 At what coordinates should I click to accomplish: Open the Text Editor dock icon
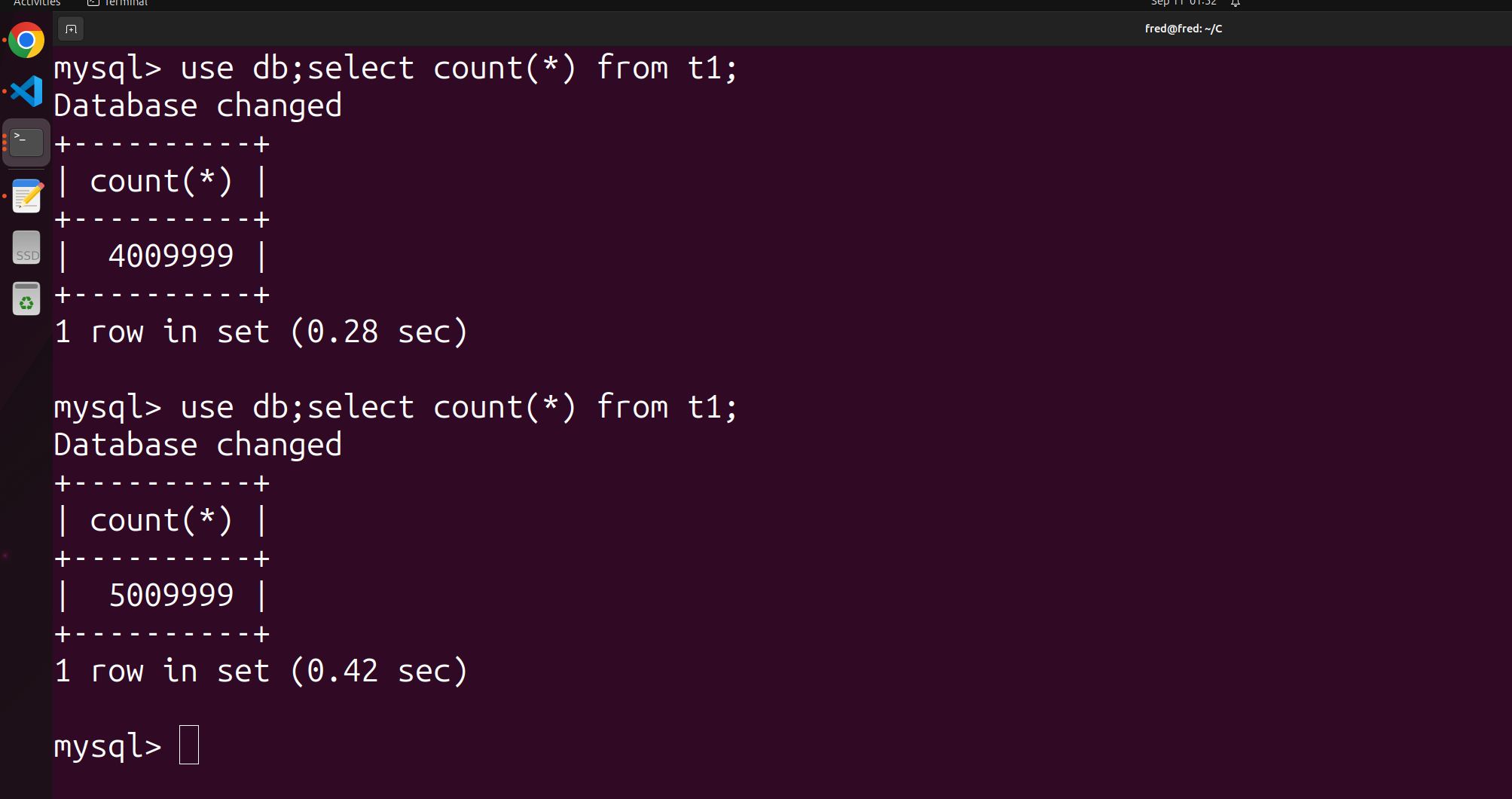pos(26,196)
